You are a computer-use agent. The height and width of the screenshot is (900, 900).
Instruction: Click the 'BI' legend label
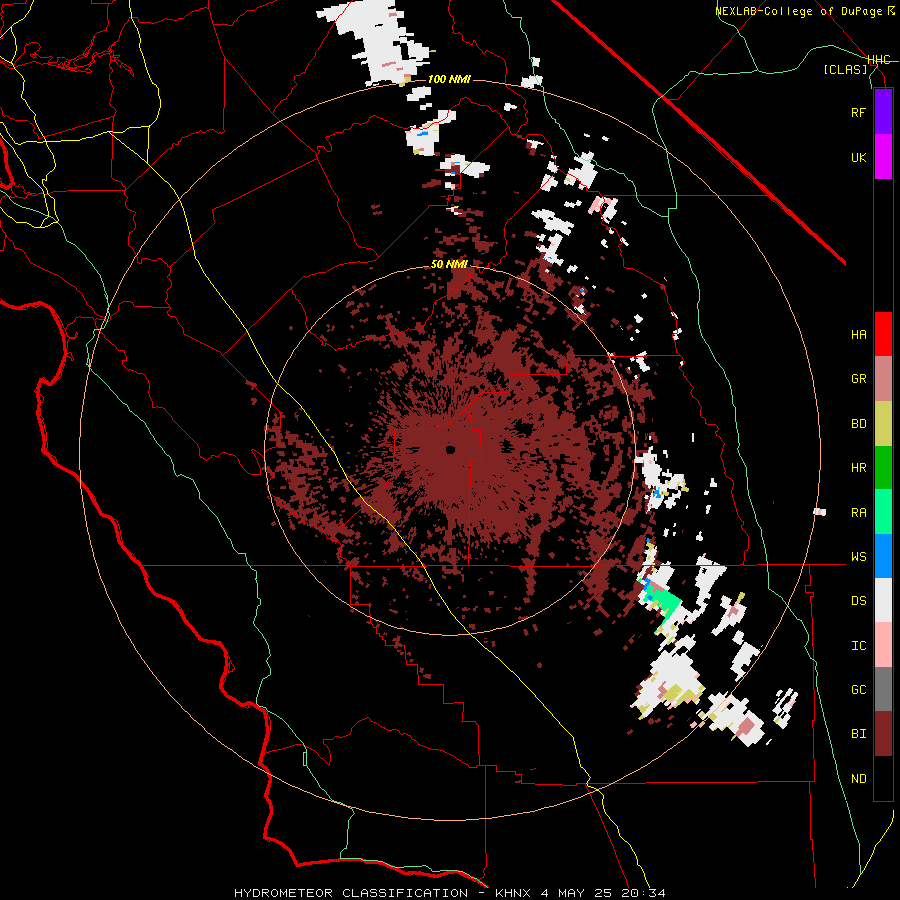(x=858, y=734)
